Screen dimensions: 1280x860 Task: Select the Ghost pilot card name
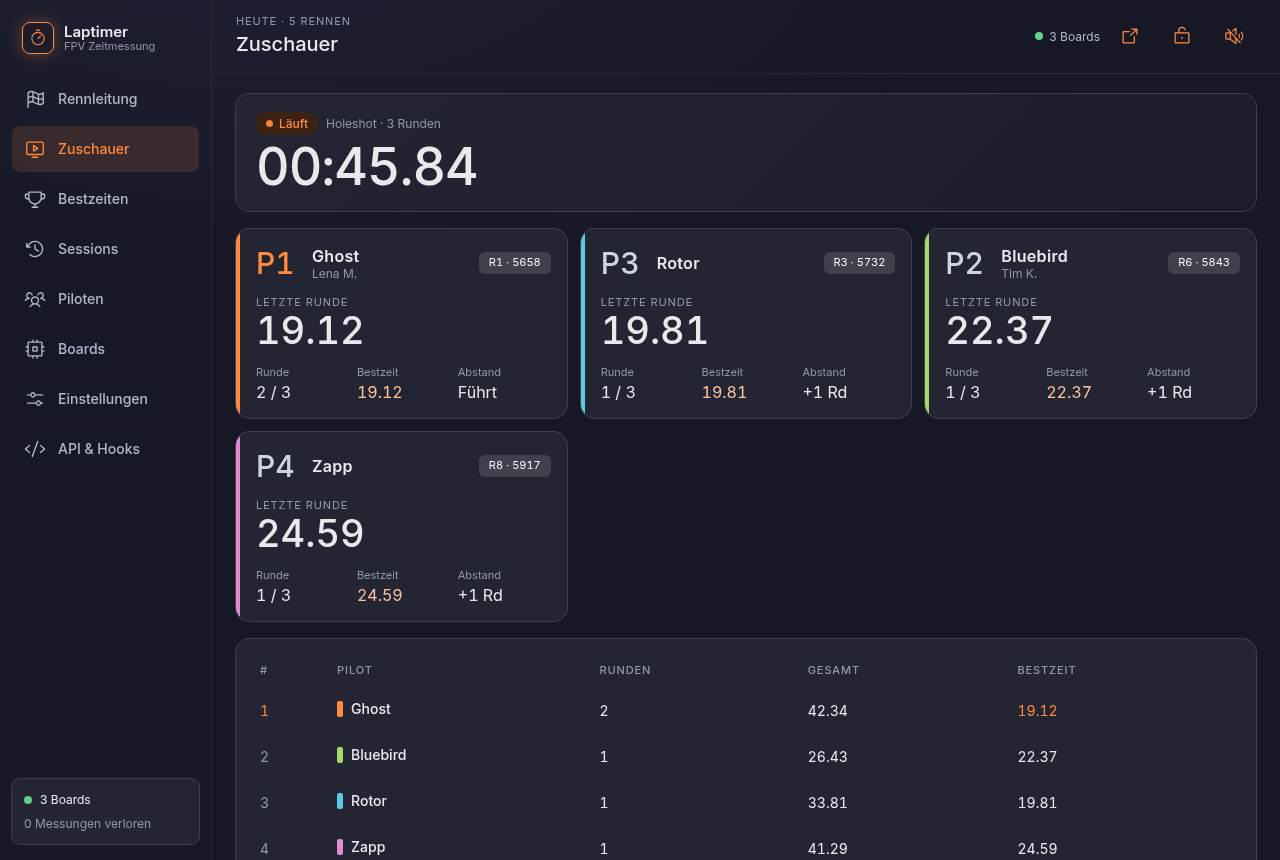click(x=335, y=256)
